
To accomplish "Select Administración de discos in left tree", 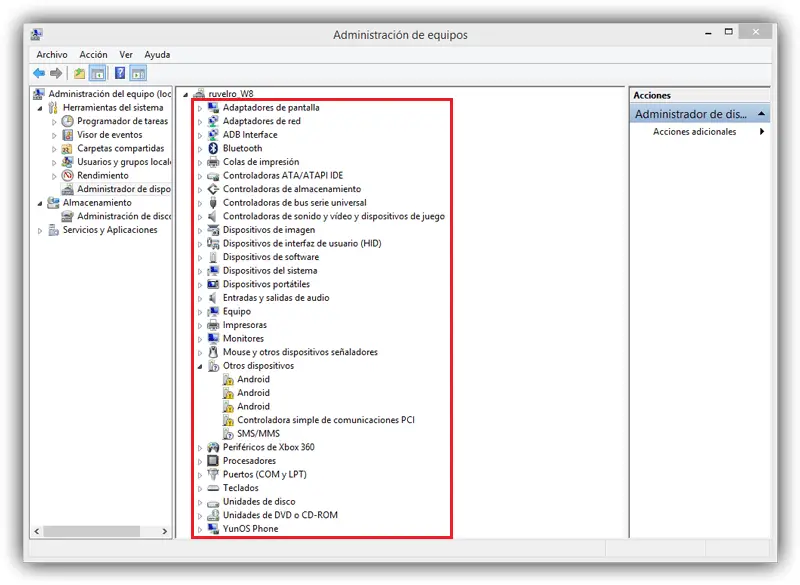I will pyautogui.click(x=124, y=216).
